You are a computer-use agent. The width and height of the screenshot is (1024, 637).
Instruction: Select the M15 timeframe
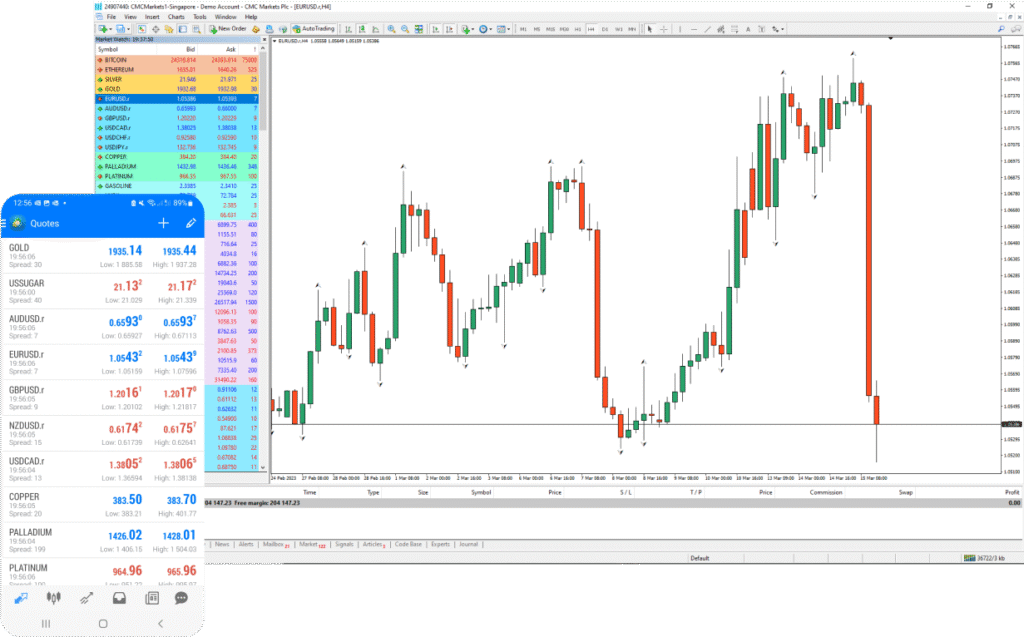[551, 29]
